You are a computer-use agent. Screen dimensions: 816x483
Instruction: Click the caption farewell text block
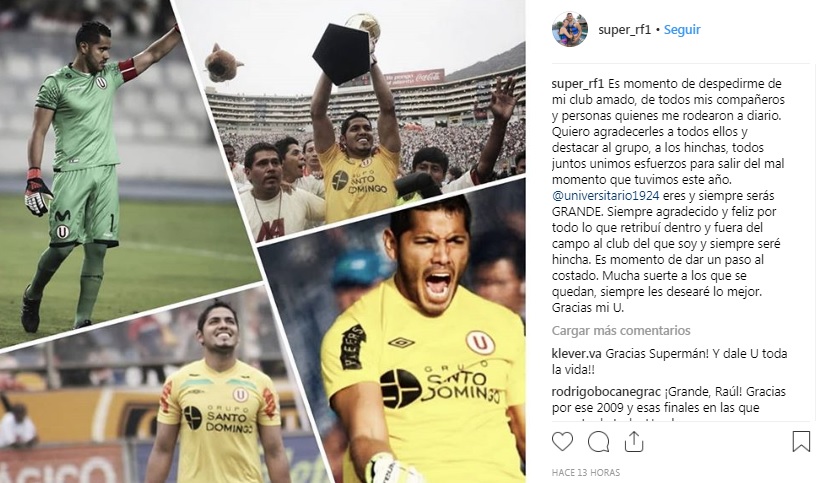668,196
